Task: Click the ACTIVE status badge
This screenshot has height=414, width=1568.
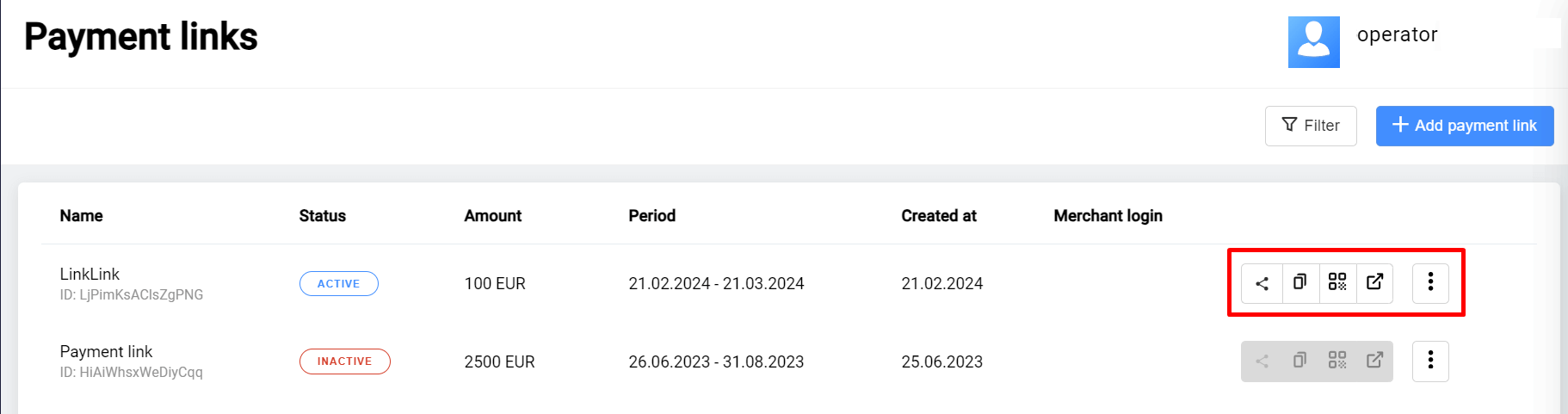Action: 338,283
